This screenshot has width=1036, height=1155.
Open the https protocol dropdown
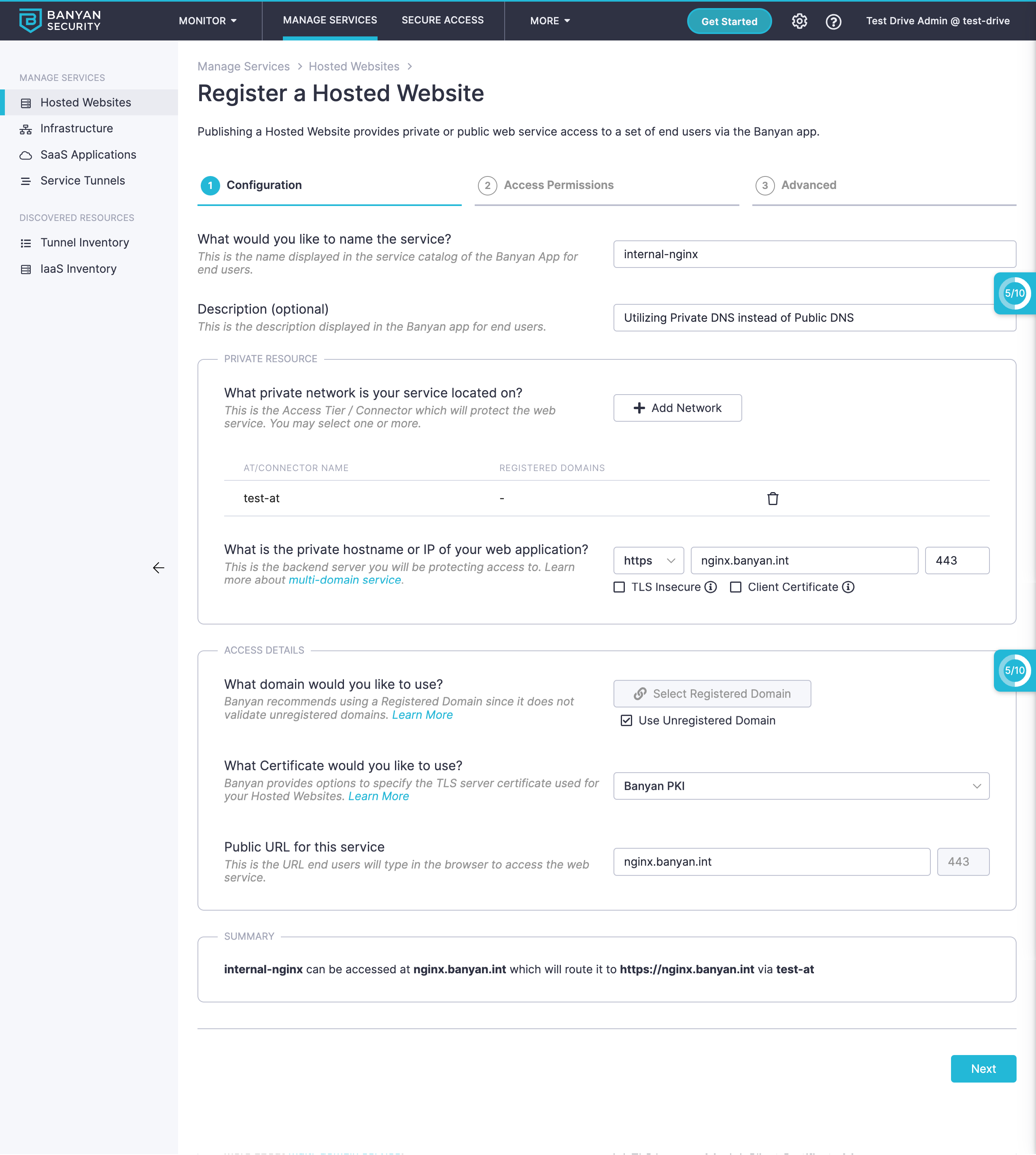click(648, 561)
